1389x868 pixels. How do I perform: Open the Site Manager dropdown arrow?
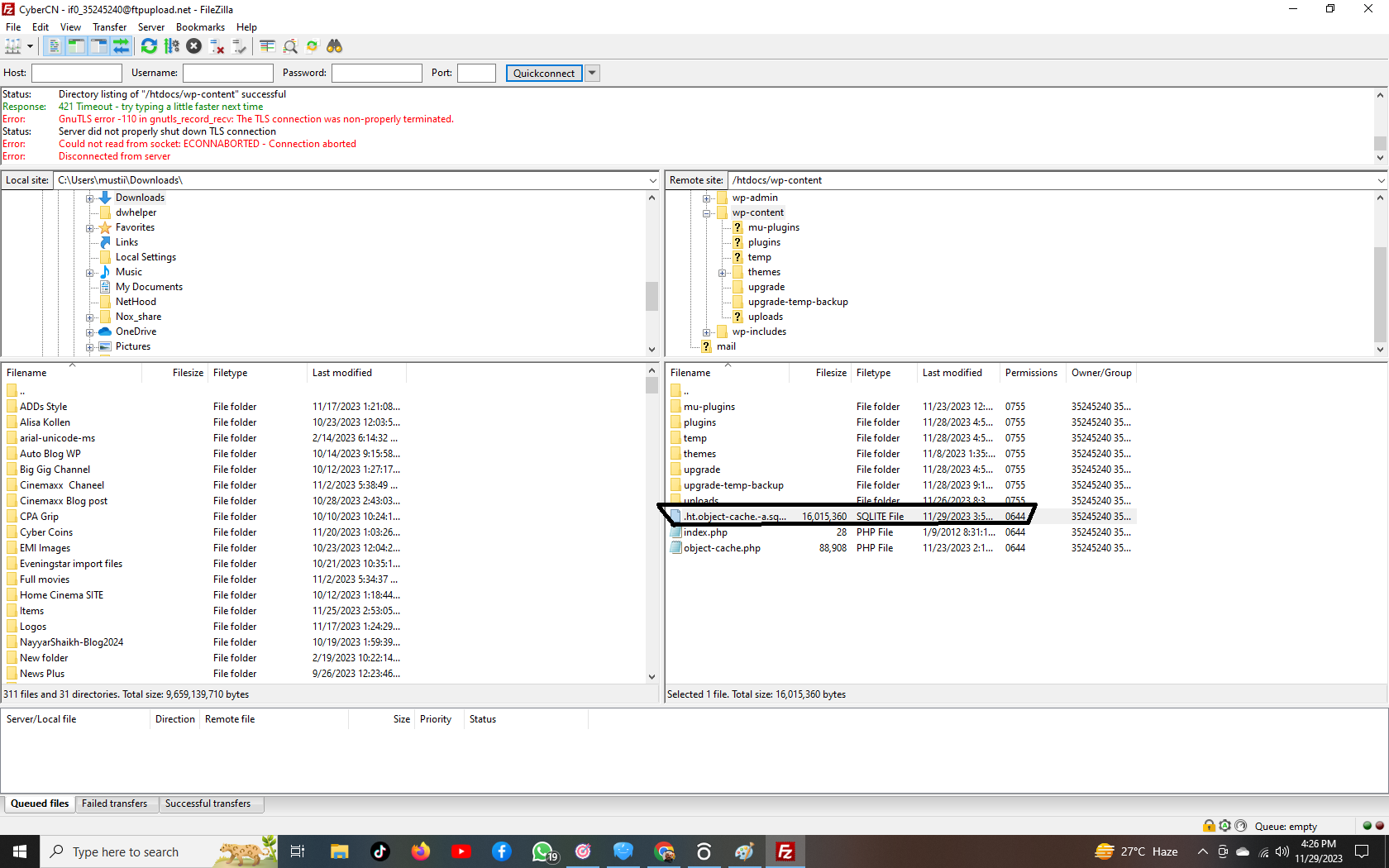[30, 46]
